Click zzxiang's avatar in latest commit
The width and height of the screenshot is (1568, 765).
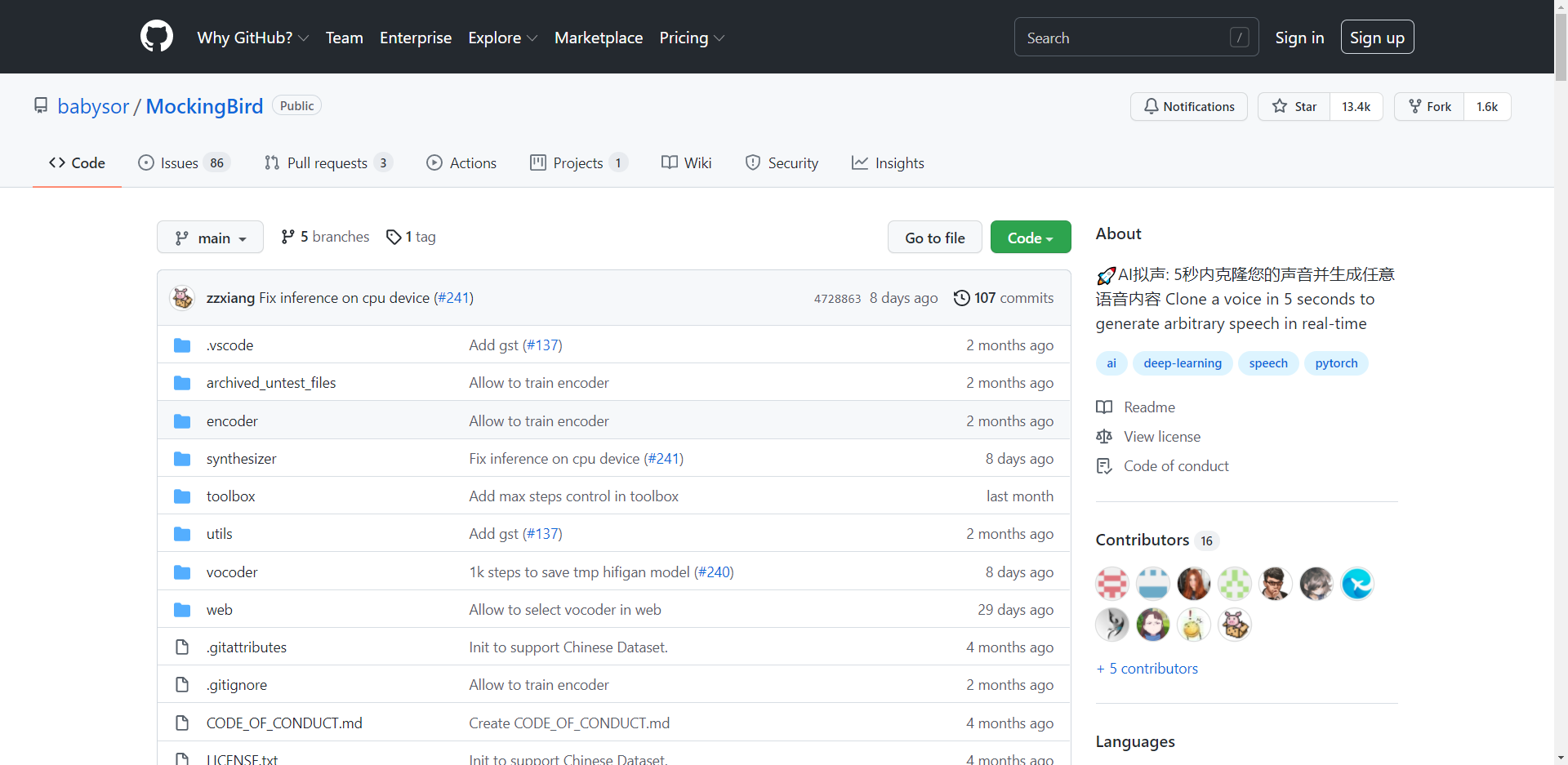(182, 298)
